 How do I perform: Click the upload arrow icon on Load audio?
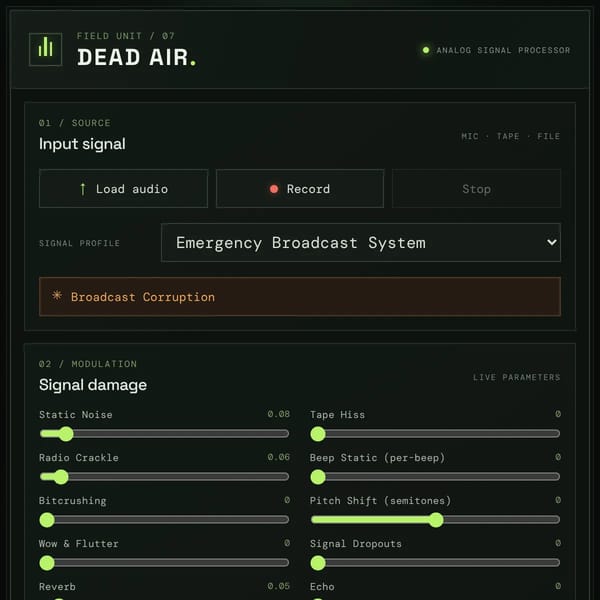click(83, 189)
